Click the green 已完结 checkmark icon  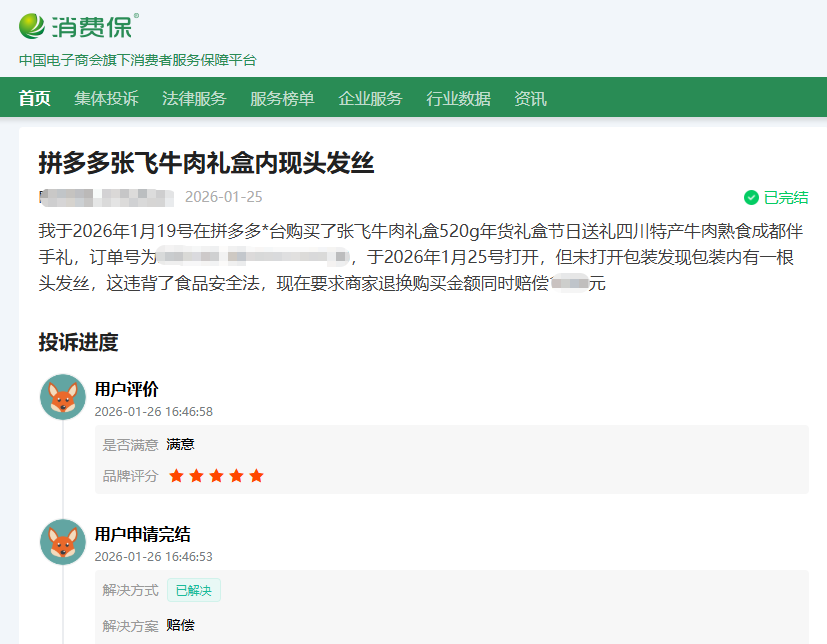coord(751,198)
